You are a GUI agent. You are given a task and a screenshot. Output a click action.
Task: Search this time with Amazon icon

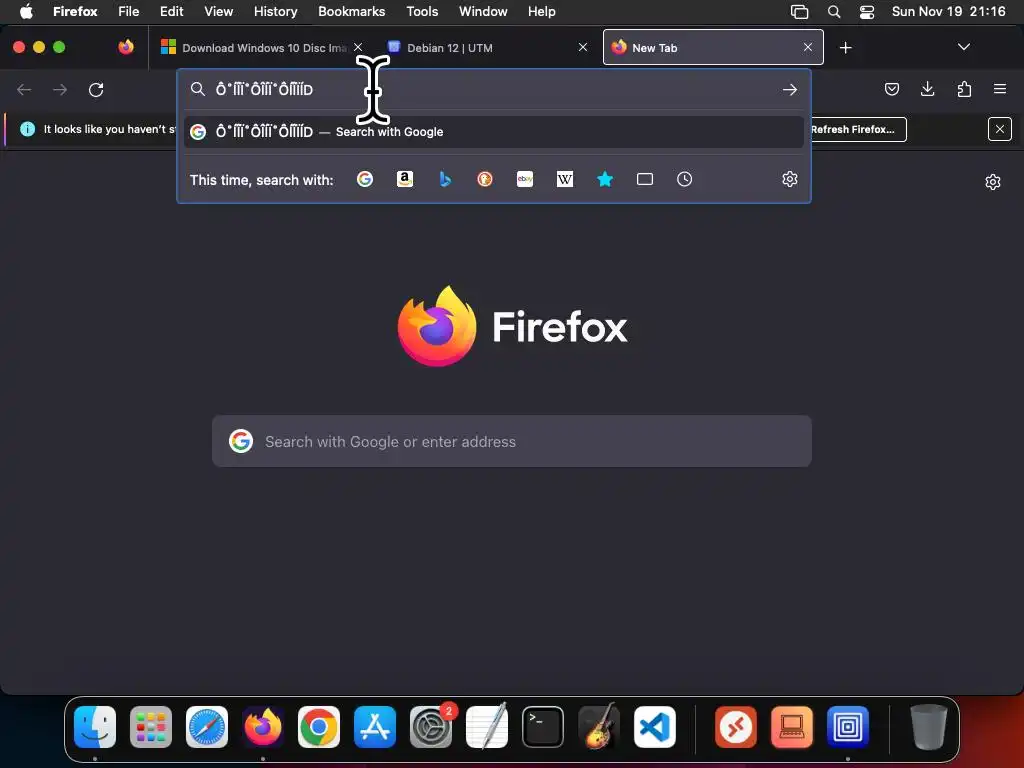click(405, 179)
